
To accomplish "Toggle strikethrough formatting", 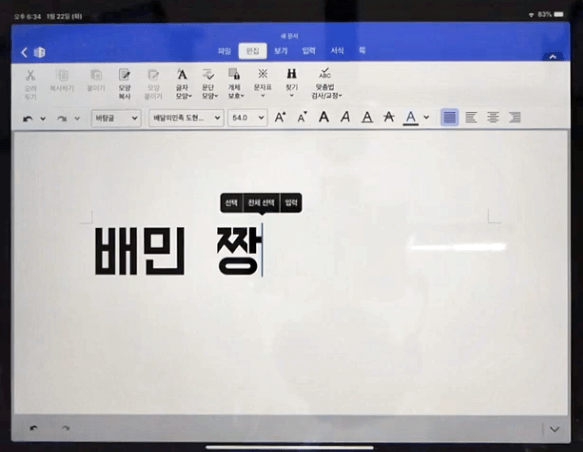I will click(389, 117).
